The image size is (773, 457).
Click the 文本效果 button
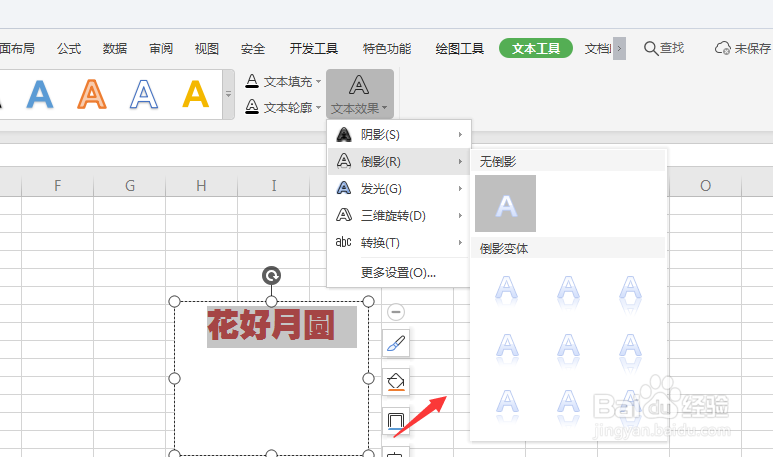click(359, 94)
